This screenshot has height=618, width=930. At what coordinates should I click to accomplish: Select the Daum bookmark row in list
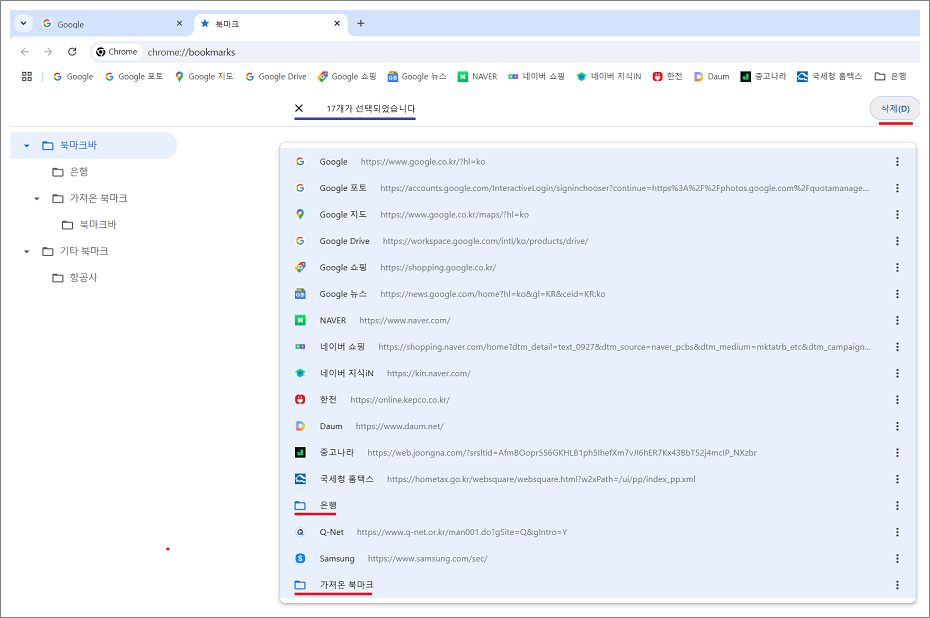(598, 426)
